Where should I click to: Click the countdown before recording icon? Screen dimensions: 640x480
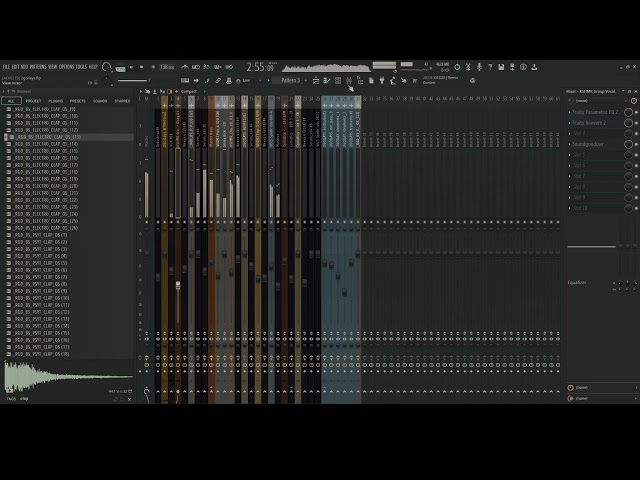[207, 67]
